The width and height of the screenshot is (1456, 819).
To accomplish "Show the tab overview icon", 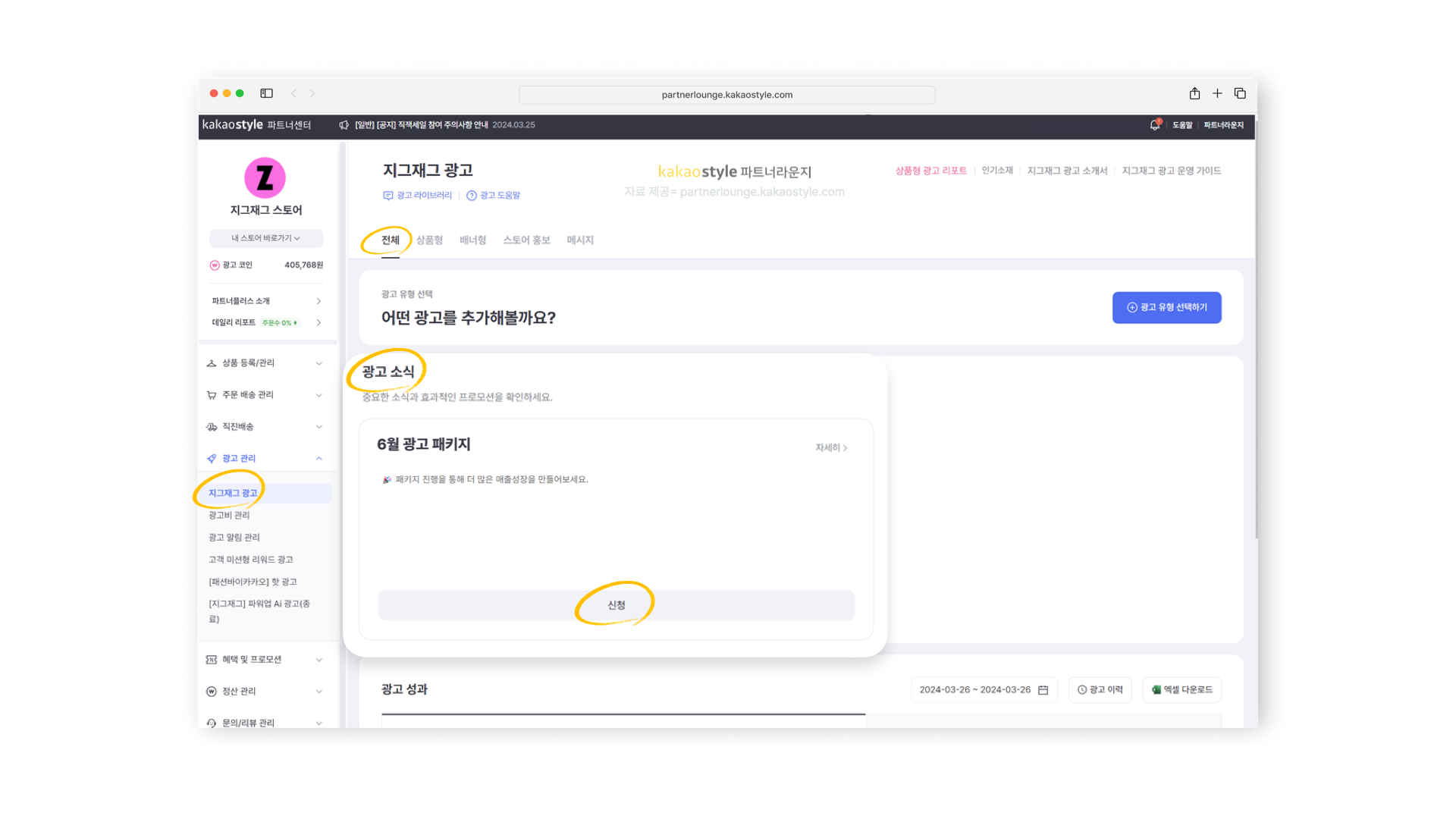I will (x=1240, y=93).
